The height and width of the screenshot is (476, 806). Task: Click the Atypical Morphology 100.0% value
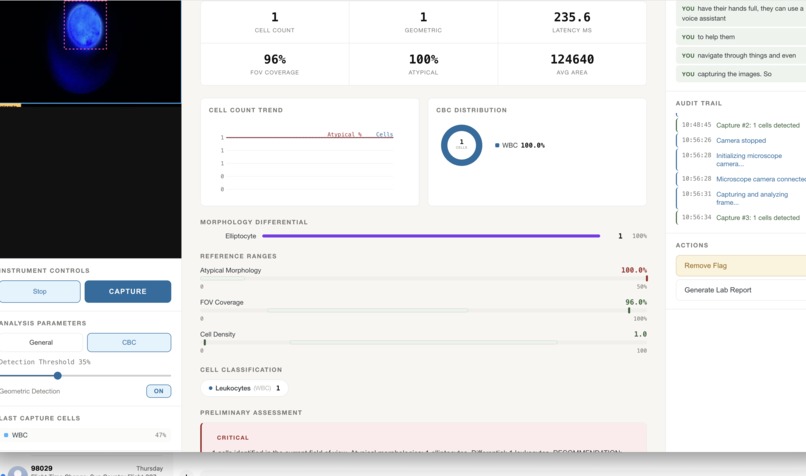coord(634,270)
